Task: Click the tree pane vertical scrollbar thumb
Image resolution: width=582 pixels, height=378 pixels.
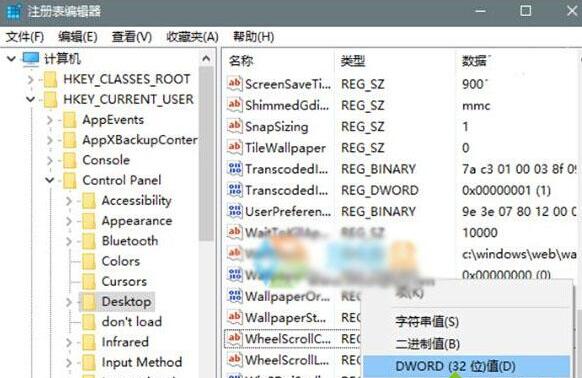Action: [206, 154]
